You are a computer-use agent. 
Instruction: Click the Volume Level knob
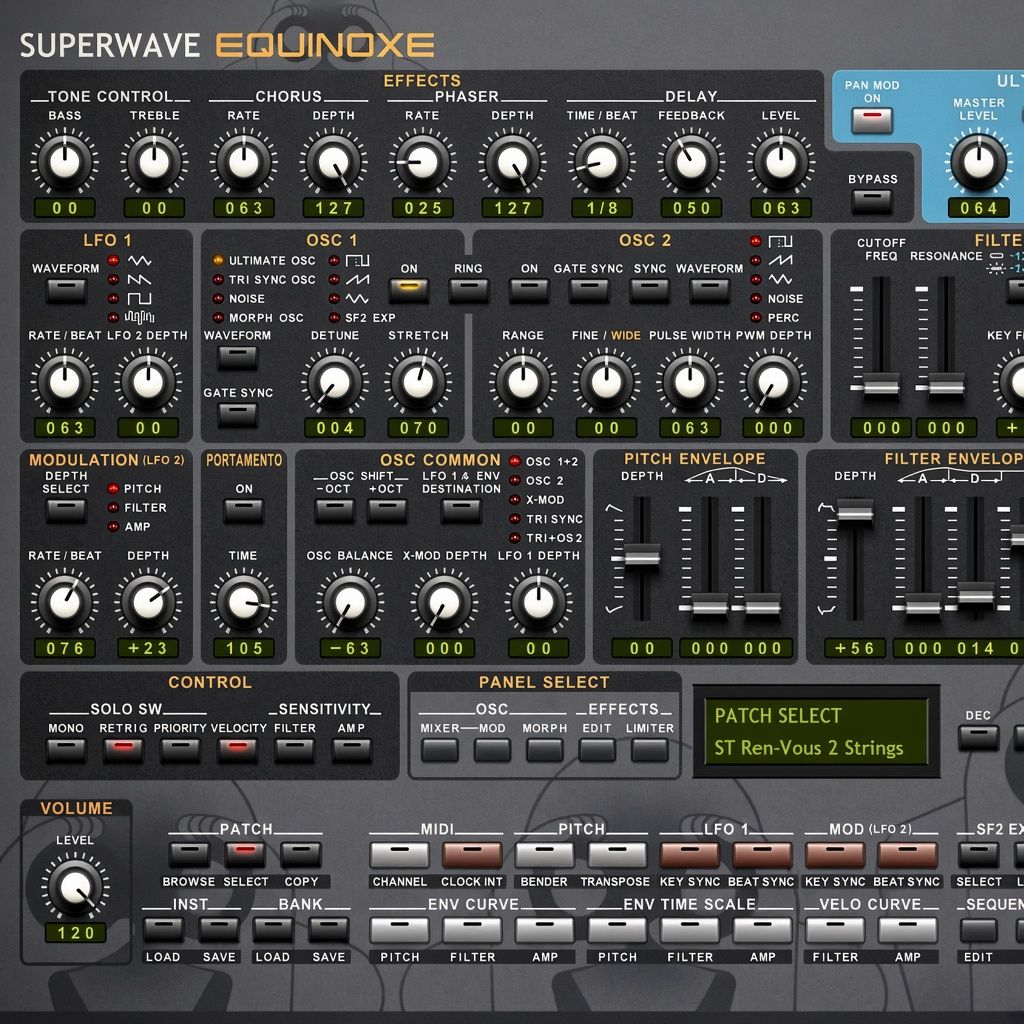tap(75, 888)
